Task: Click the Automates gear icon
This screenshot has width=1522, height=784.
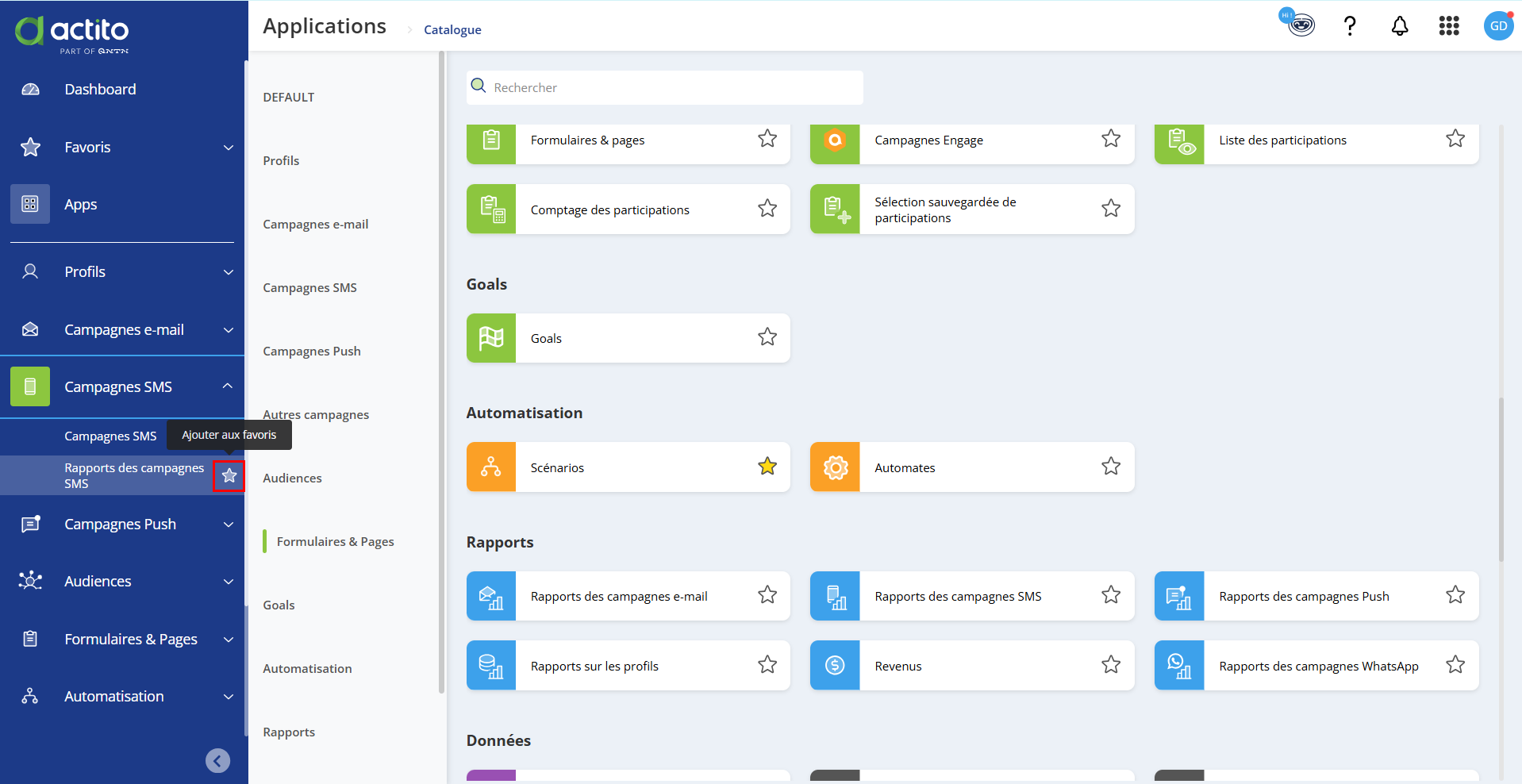Action: click(x=835, y=467)
